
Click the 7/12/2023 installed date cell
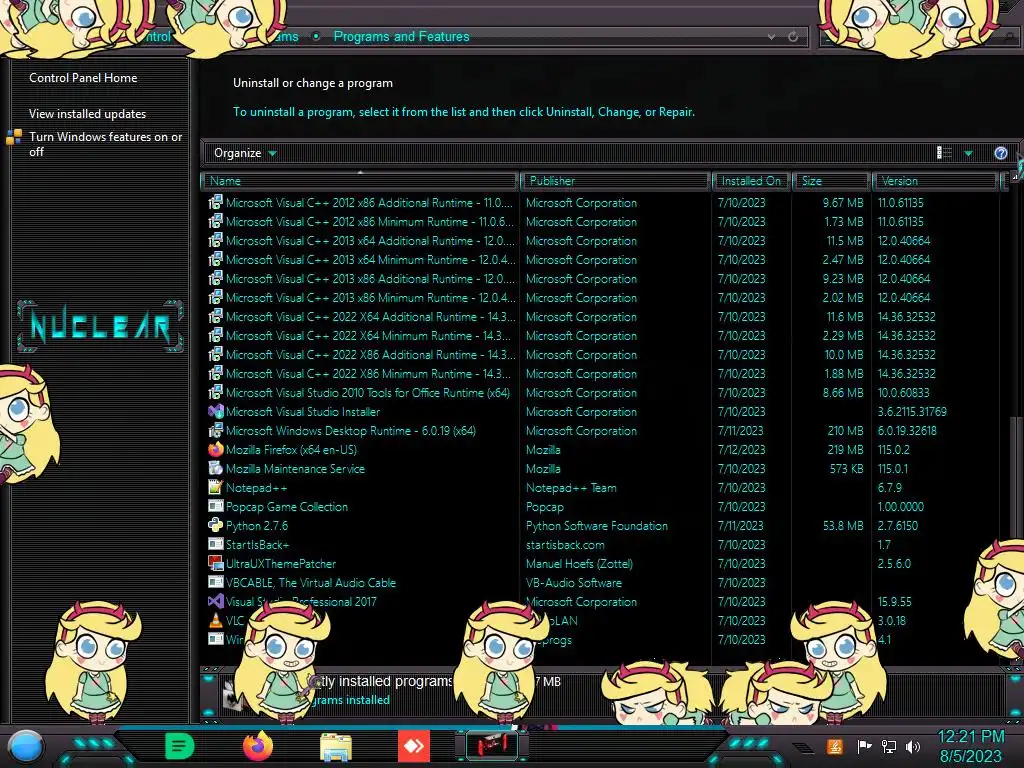(741, 450)
